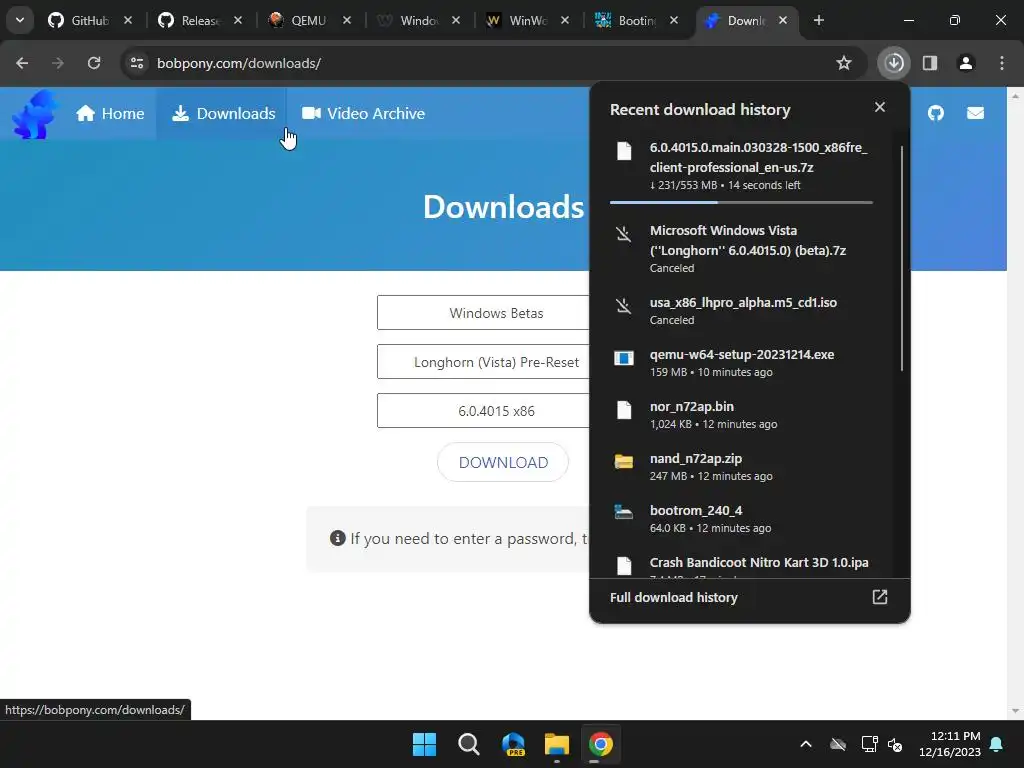Image resolution: width=1024 pixels, height=768 pixels.
Task: Open the browser side panel
Action: click(x=930, y=63)
